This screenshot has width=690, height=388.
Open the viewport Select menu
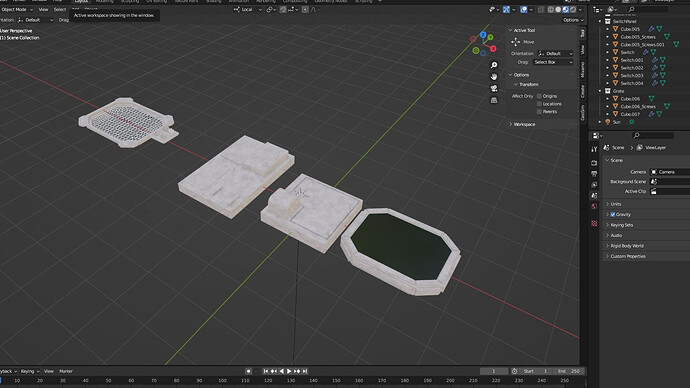click(x=59, y=9)
